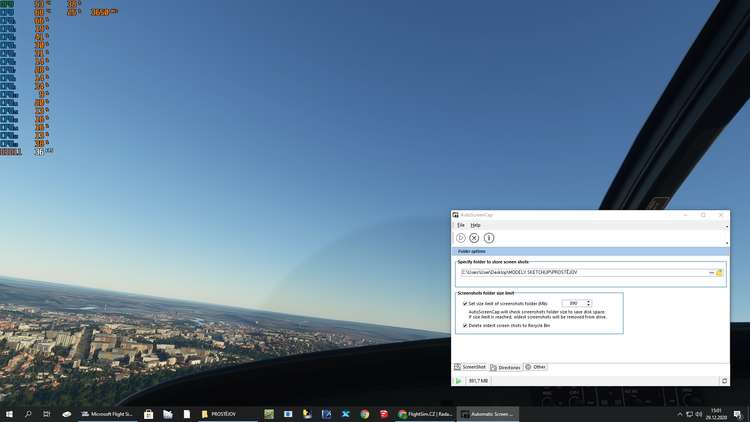Image resolution: width=750 pixels, height=422 pixels.
Task: Switch to the ScreenShot tab
Action: [x=470, y=367]
